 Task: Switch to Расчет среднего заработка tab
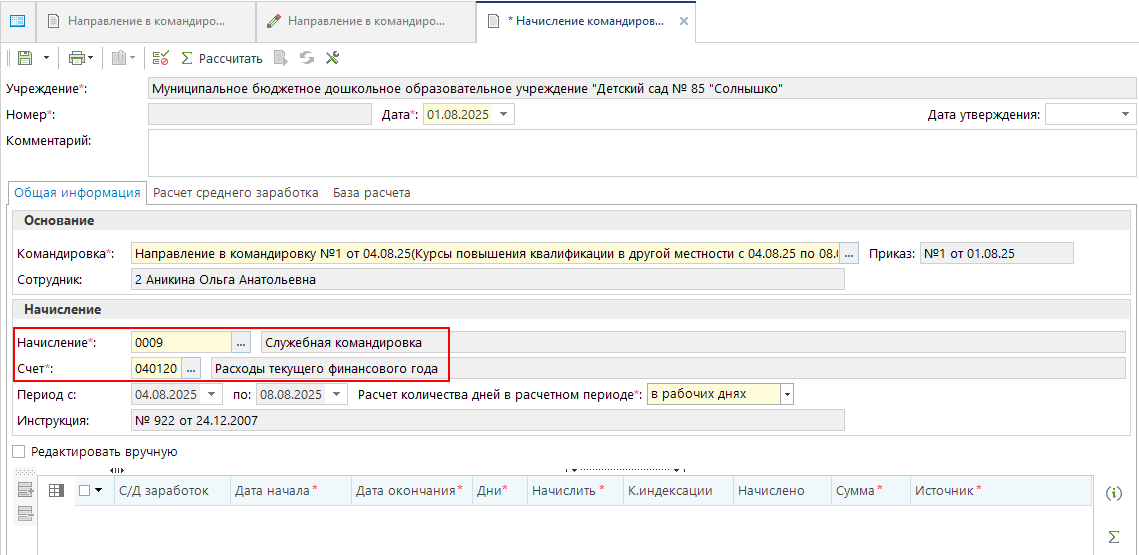point(235,193)
